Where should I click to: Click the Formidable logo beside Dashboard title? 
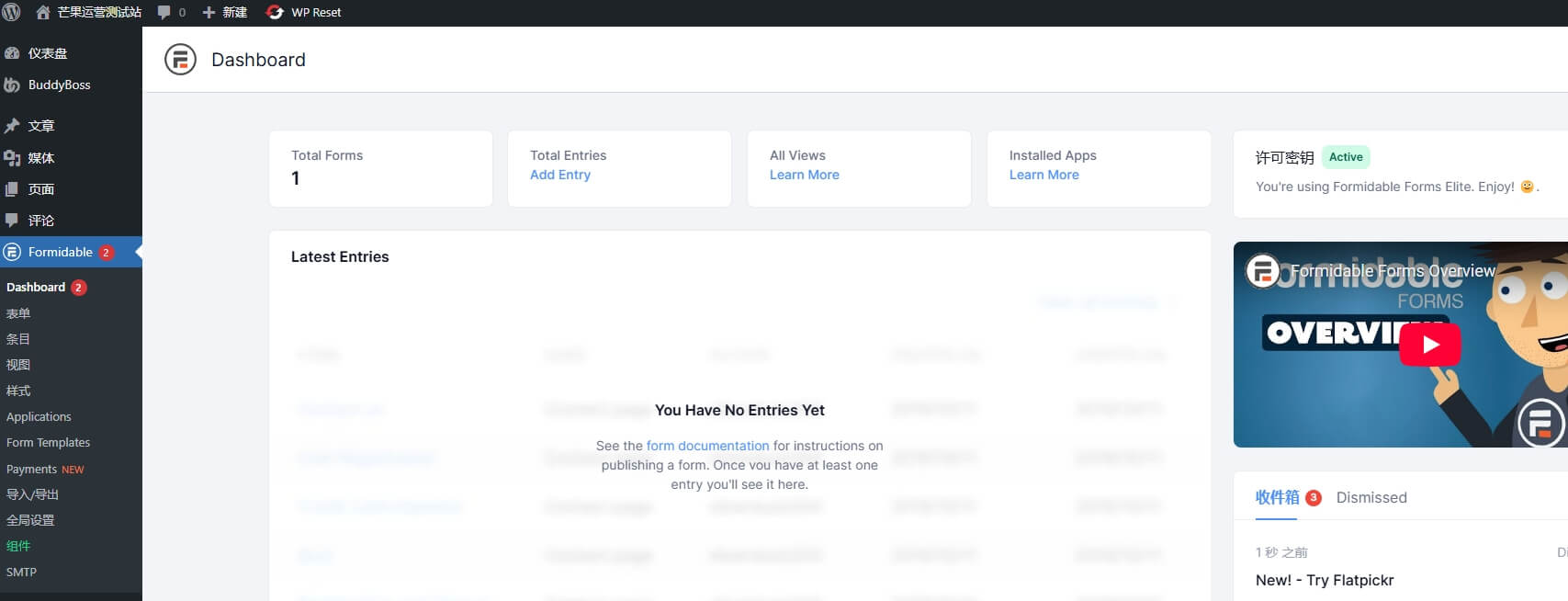click(x=180, y=60)
